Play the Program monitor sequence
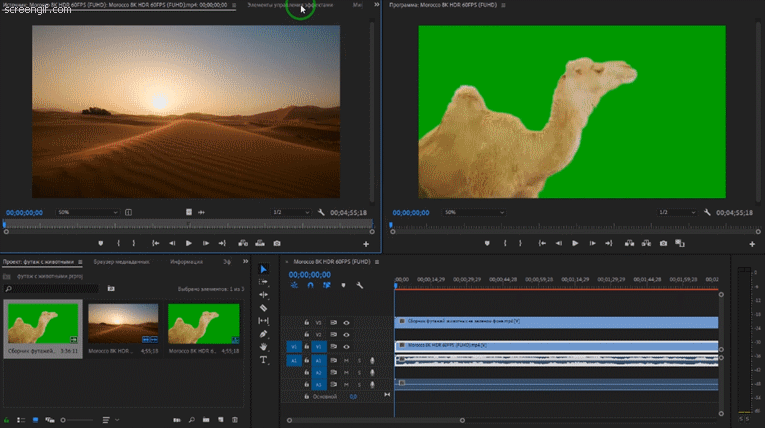 (x=575, y=243)
